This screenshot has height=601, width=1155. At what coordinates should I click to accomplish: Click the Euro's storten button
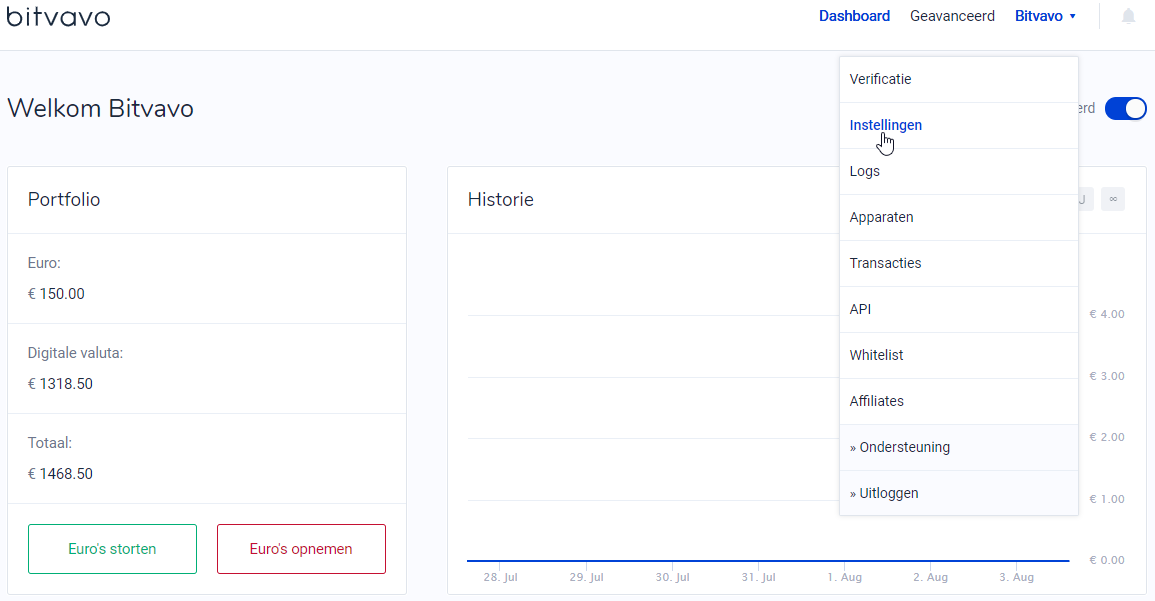(x=112, y=549)
